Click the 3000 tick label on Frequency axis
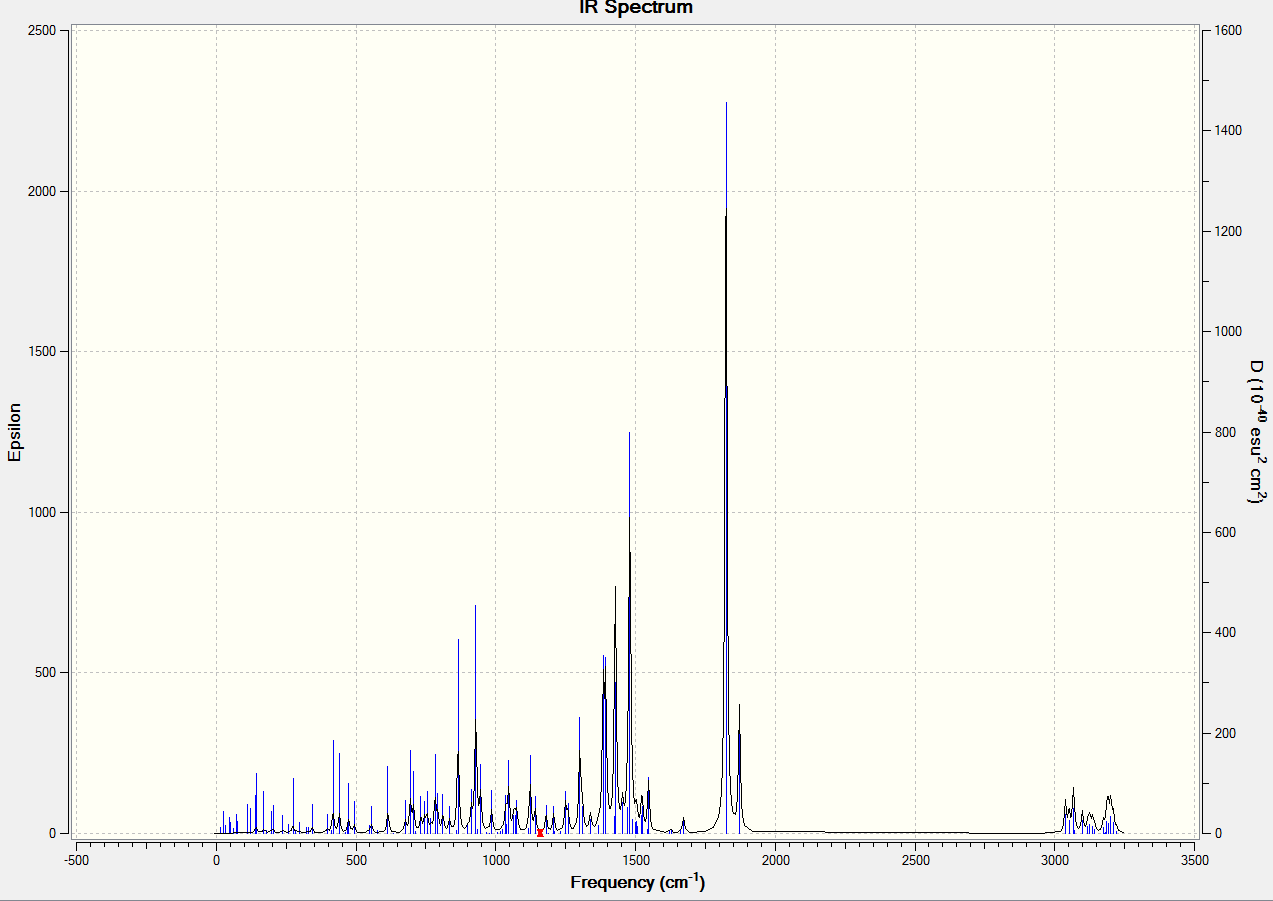The image size is (1273, 901). coord(1055,859)
